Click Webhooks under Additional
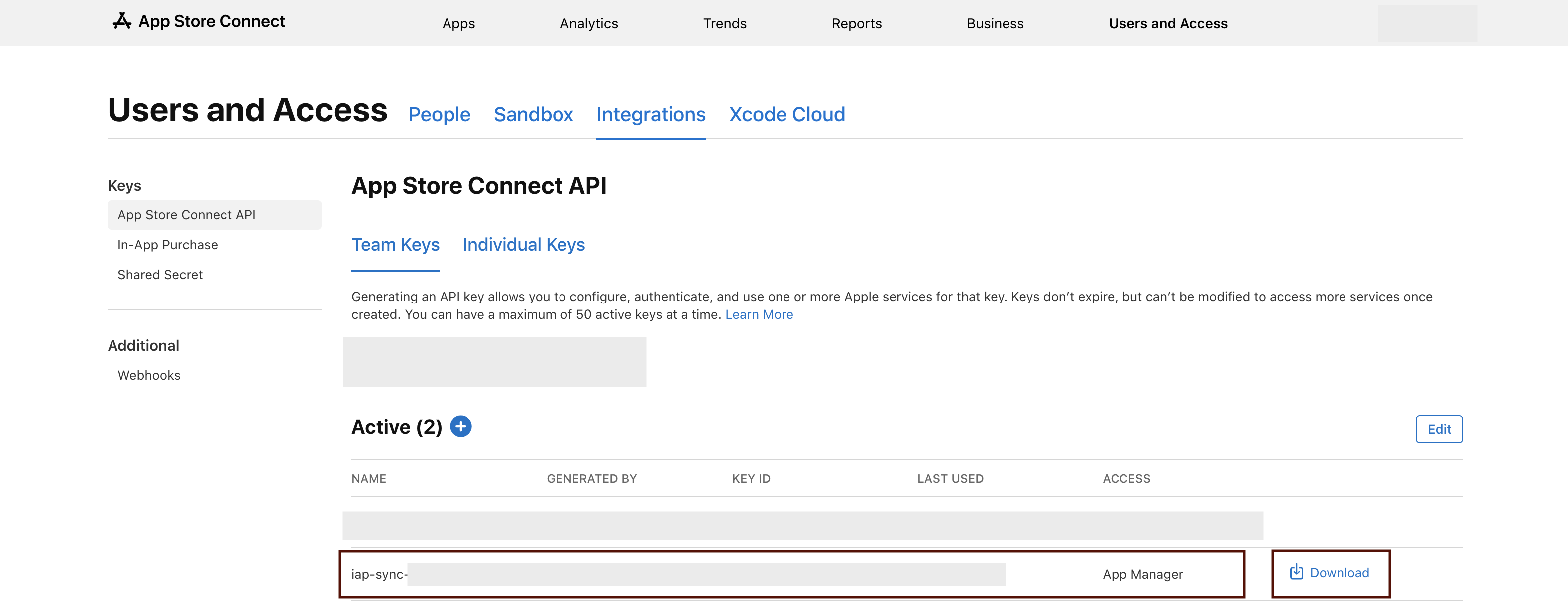The height and width of the screenshot is (606, 1568). click(x=148, y=375)
